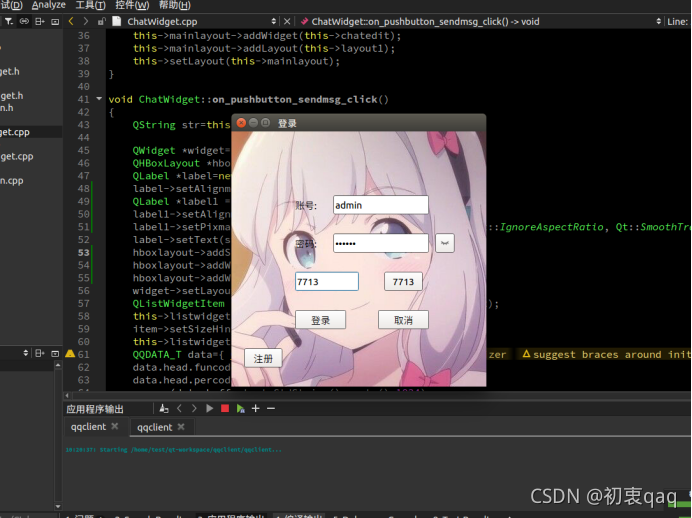This screenshot has width=692, height=518.
Task: Click the down arrow of lower-left pane scrollbar
Action: tap(58, 506)
